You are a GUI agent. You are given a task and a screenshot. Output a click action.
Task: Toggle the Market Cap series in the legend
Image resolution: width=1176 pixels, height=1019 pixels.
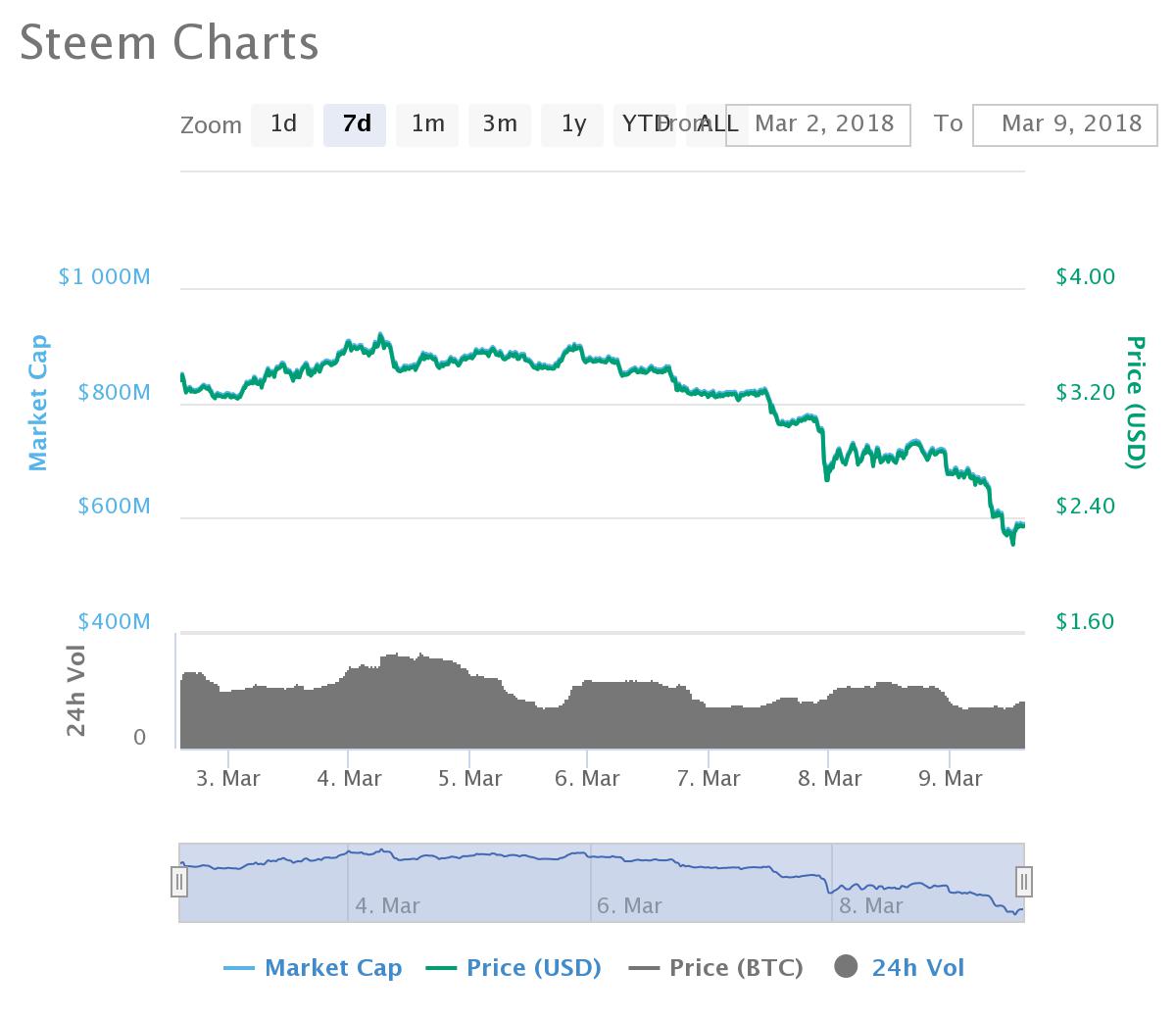click(x=333, y=967)
